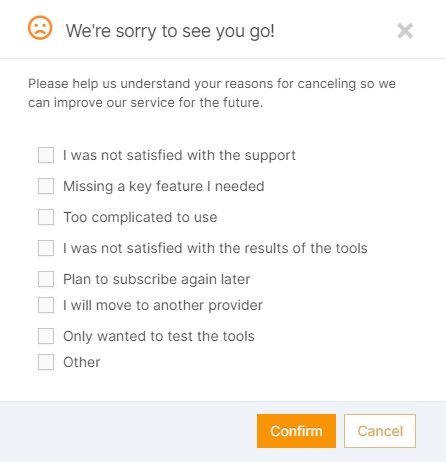The height and width of the screenshot is (462, 446).
Task: Confirm the cancellation with the orange button
Action: click(x=296, y=431)
